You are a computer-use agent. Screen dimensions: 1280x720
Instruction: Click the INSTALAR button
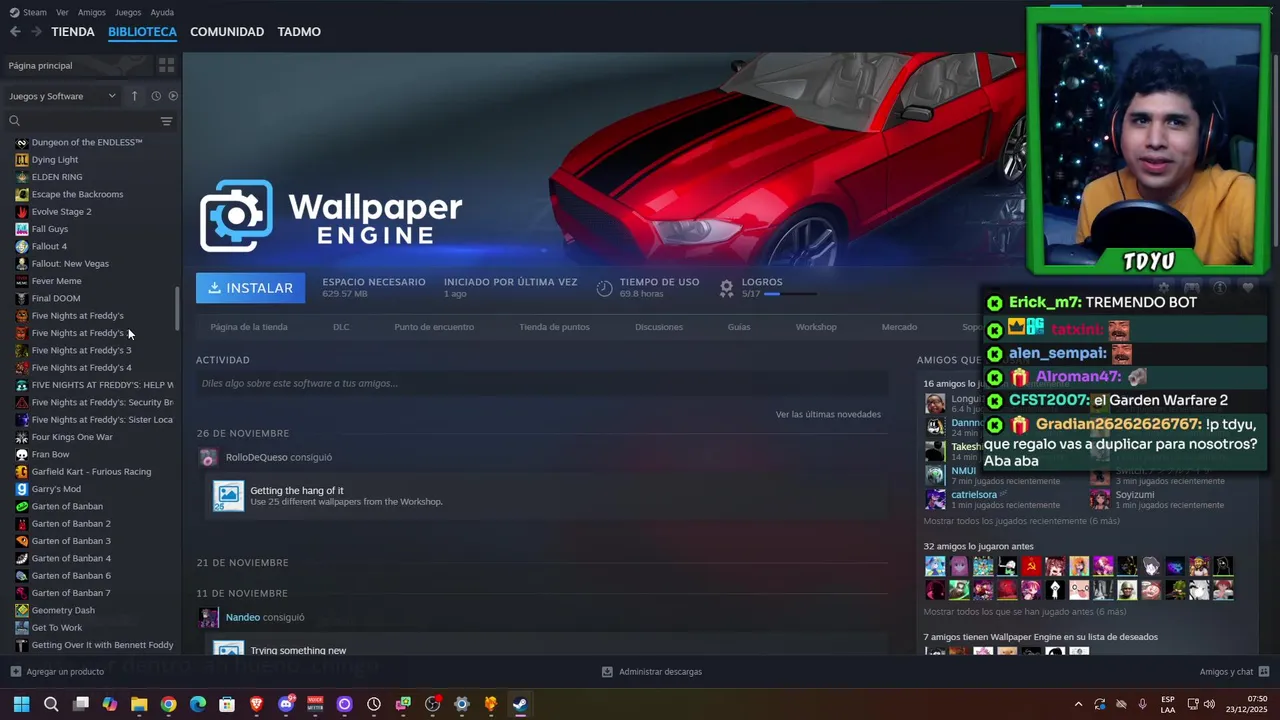point(251,288)
